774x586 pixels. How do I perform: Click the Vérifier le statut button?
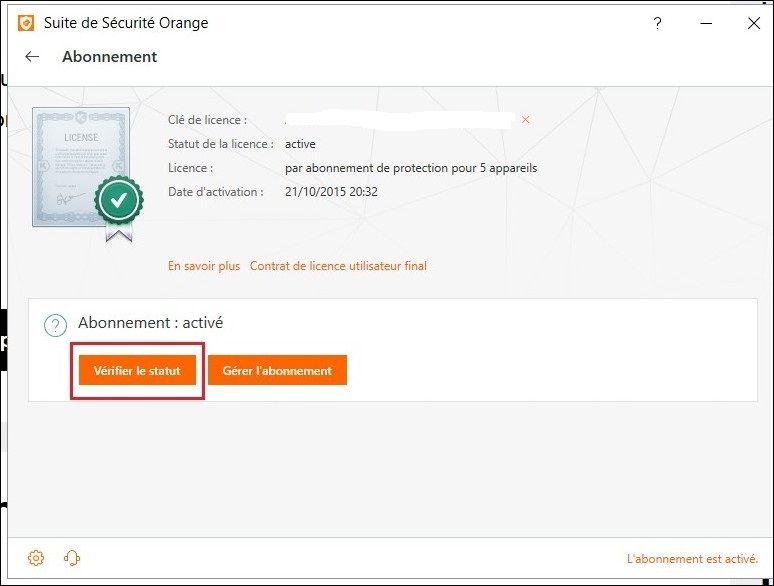[137, 370]
